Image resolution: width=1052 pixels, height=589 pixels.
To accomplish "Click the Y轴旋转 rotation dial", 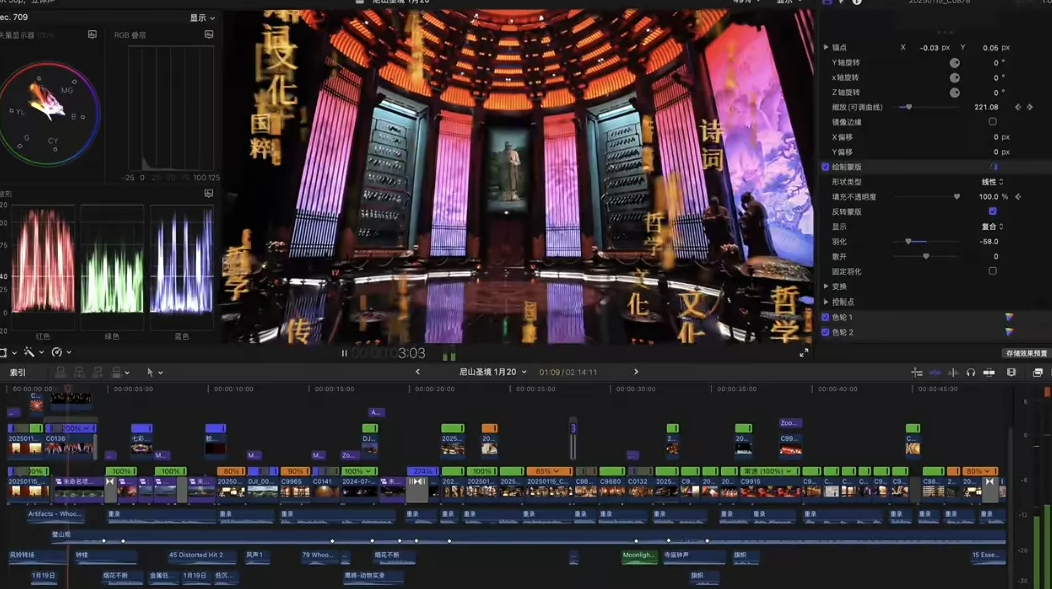I will (954, 63).
